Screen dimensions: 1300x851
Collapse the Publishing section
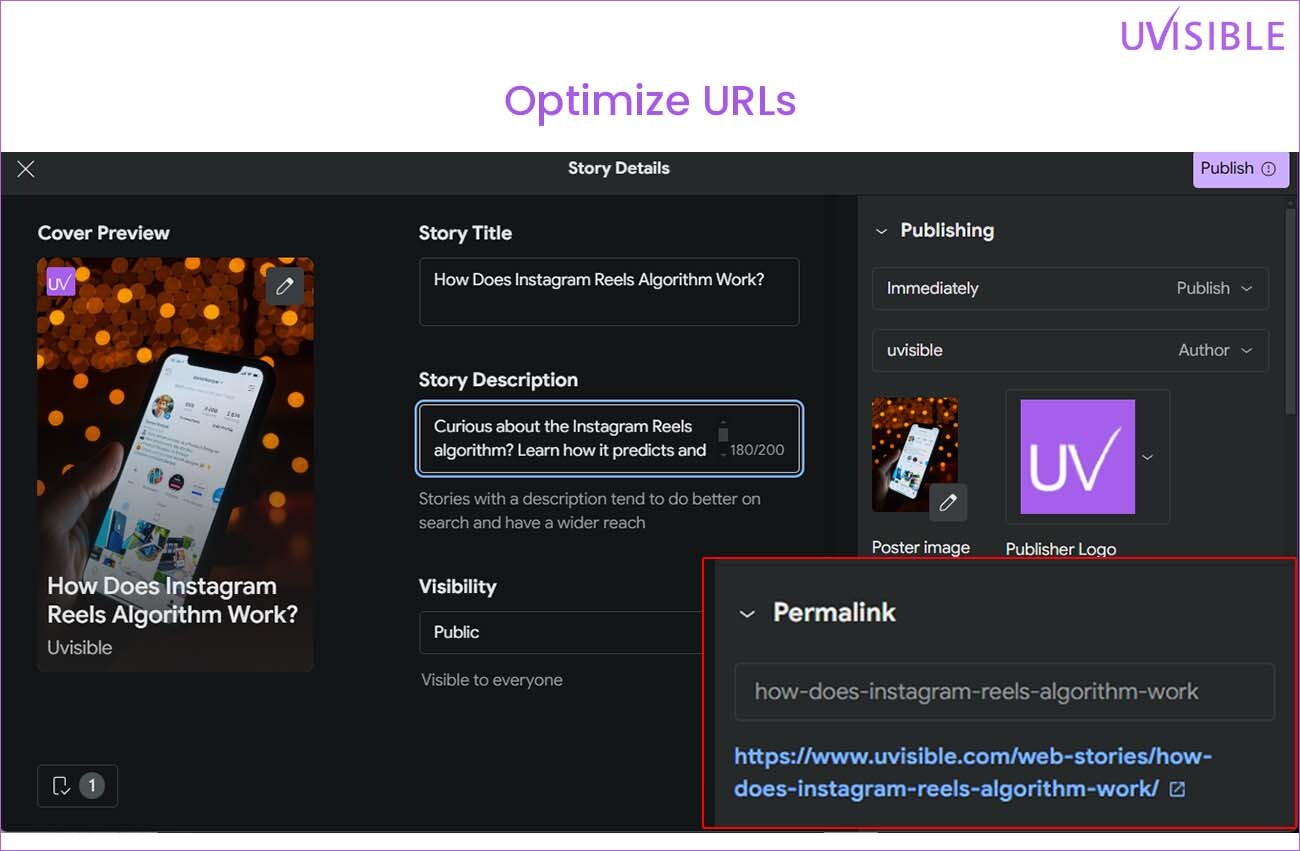pos(881,231)
